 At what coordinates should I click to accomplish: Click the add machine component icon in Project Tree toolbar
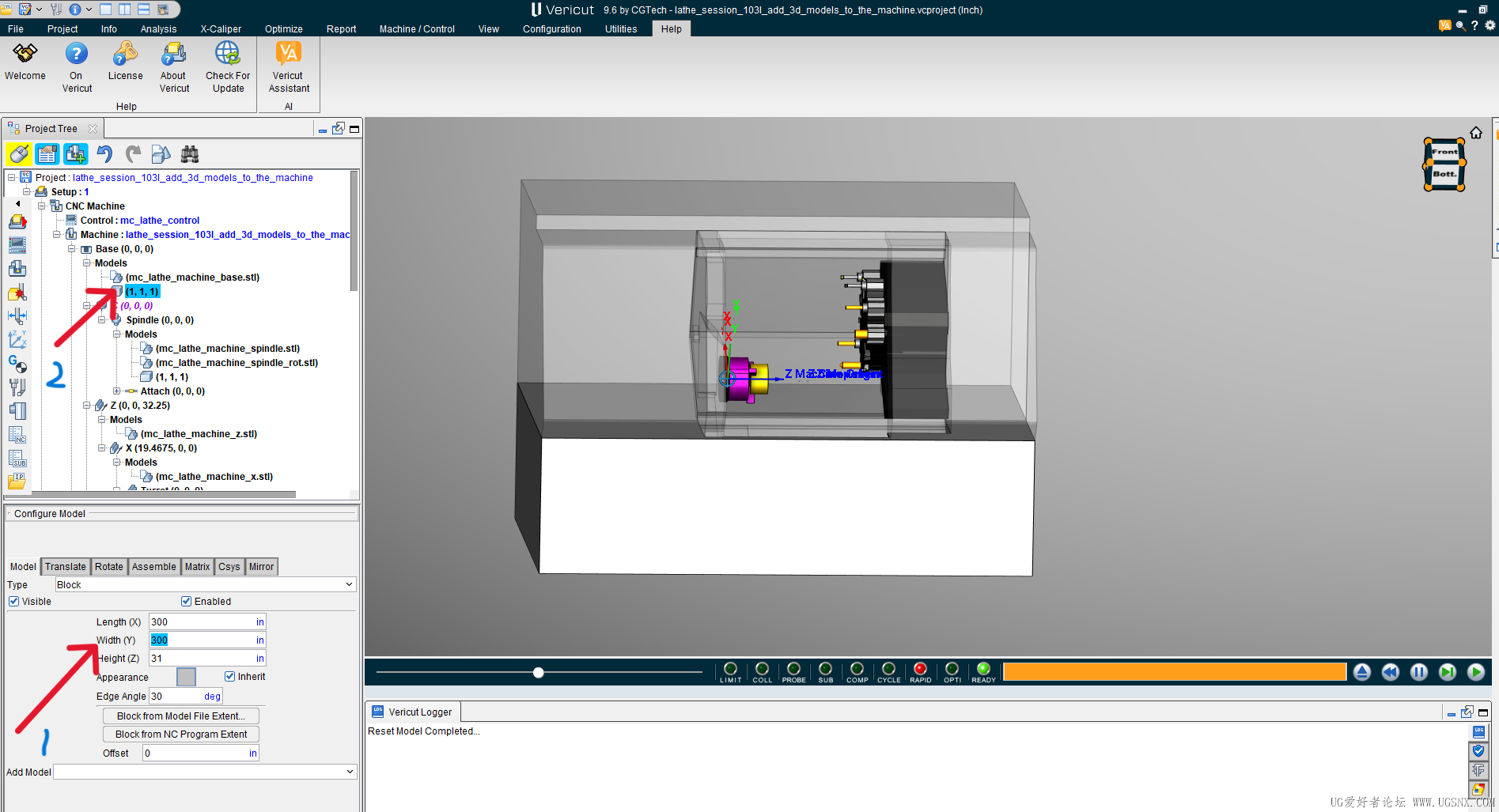(76, 153)
